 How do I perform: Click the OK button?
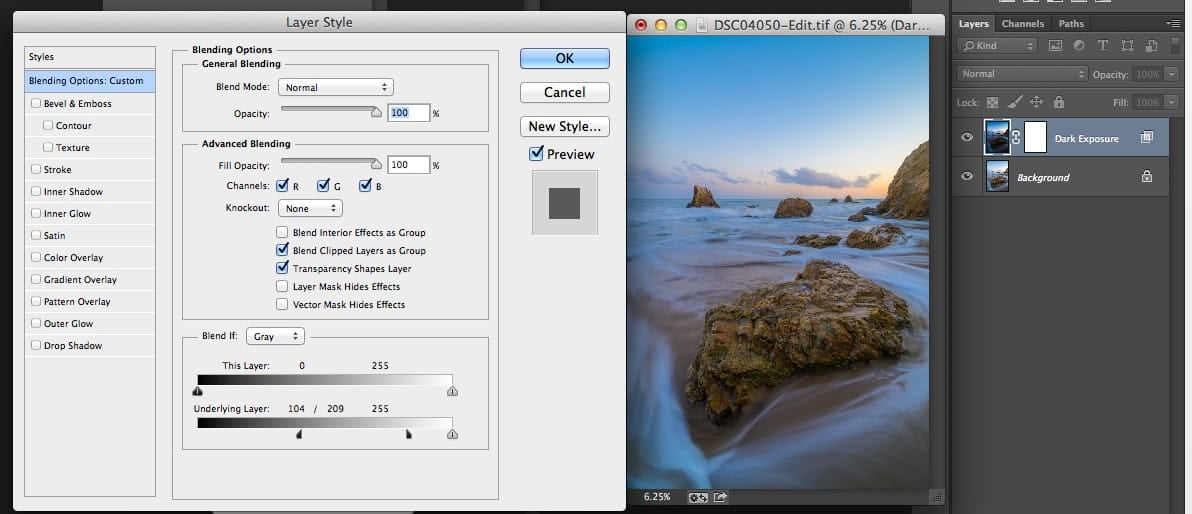pyautogui.click(x=565, y=59)
